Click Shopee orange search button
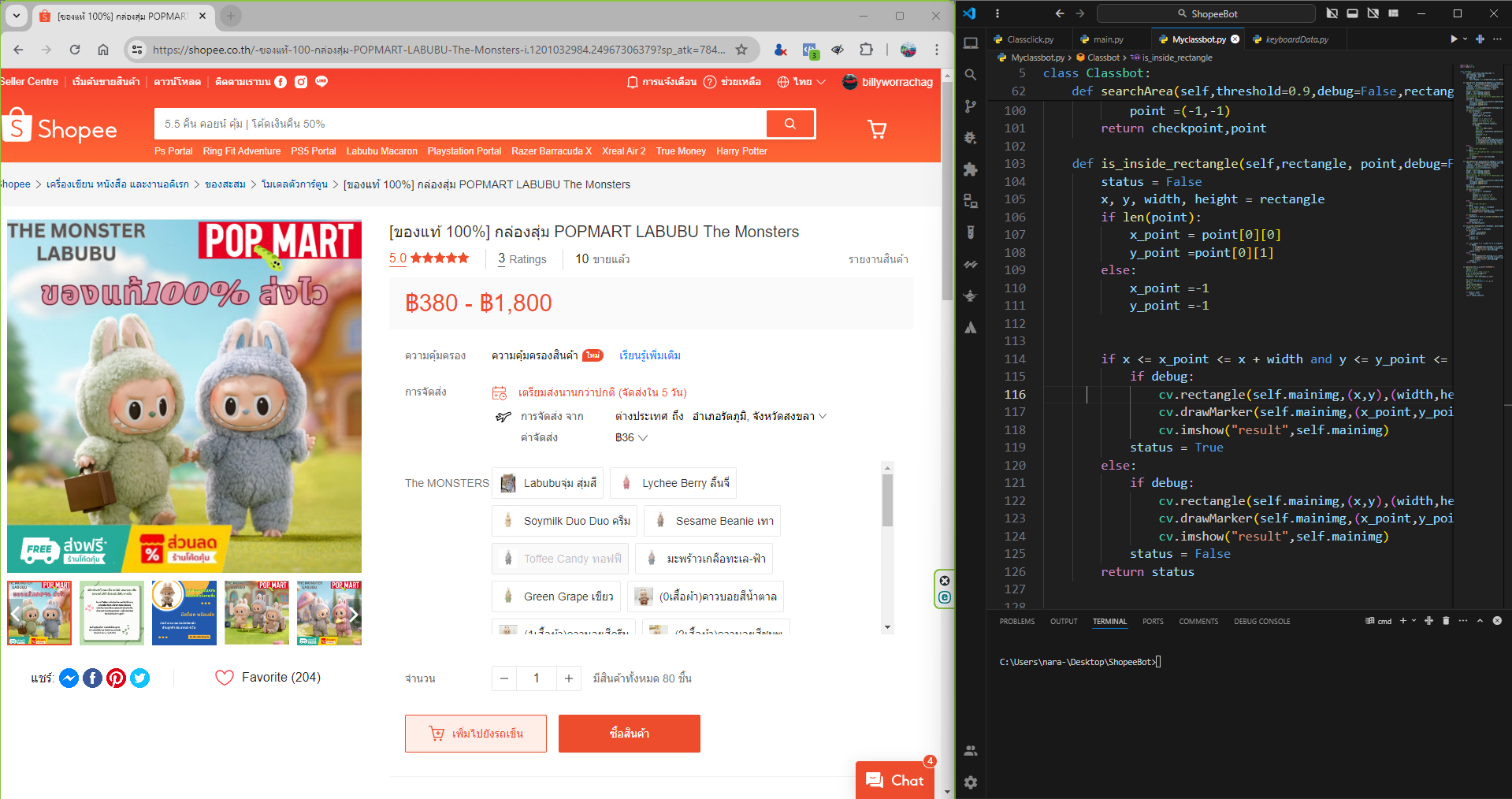This screenshot has height=799, width=1512. coord(790,124)
